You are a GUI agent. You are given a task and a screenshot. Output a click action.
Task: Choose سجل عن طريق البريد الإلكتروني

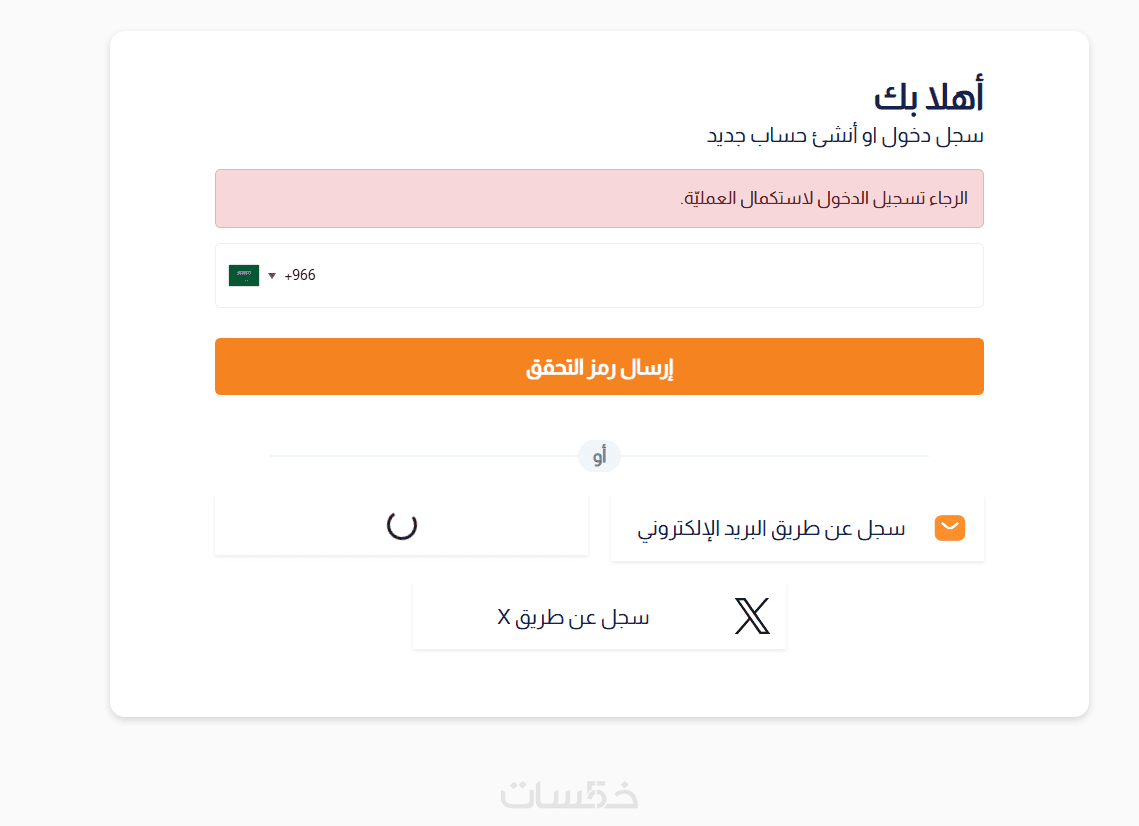pyautogui.click(x=772, y=528)
